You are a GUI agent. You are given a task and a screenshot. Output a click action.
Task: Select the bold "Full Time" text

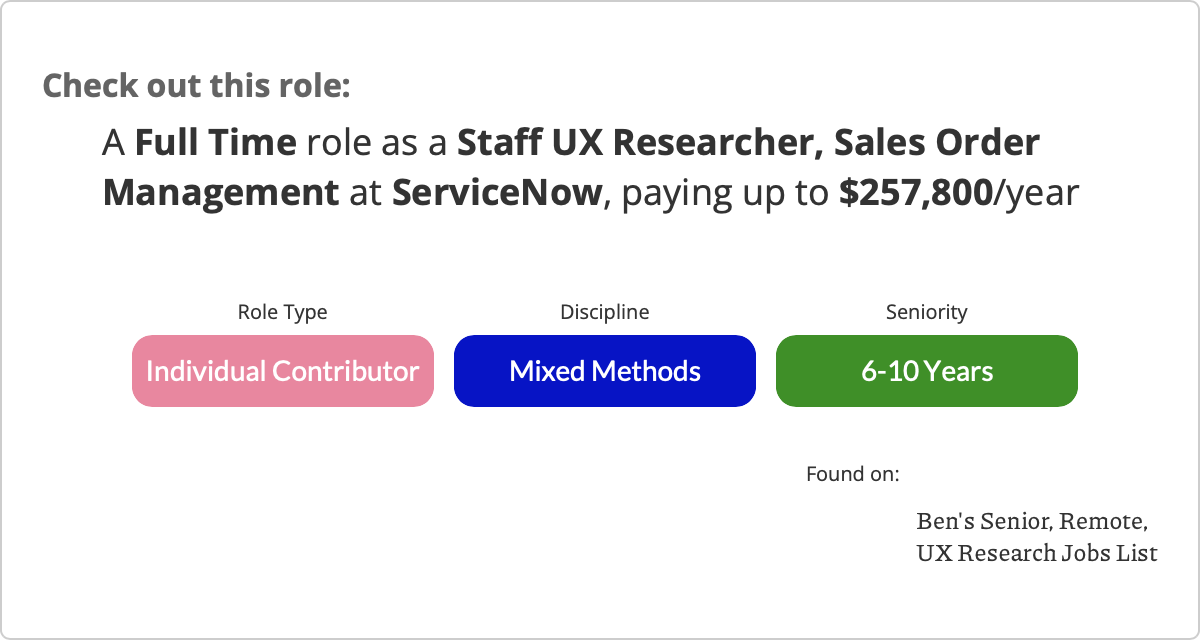pos(215,143)
